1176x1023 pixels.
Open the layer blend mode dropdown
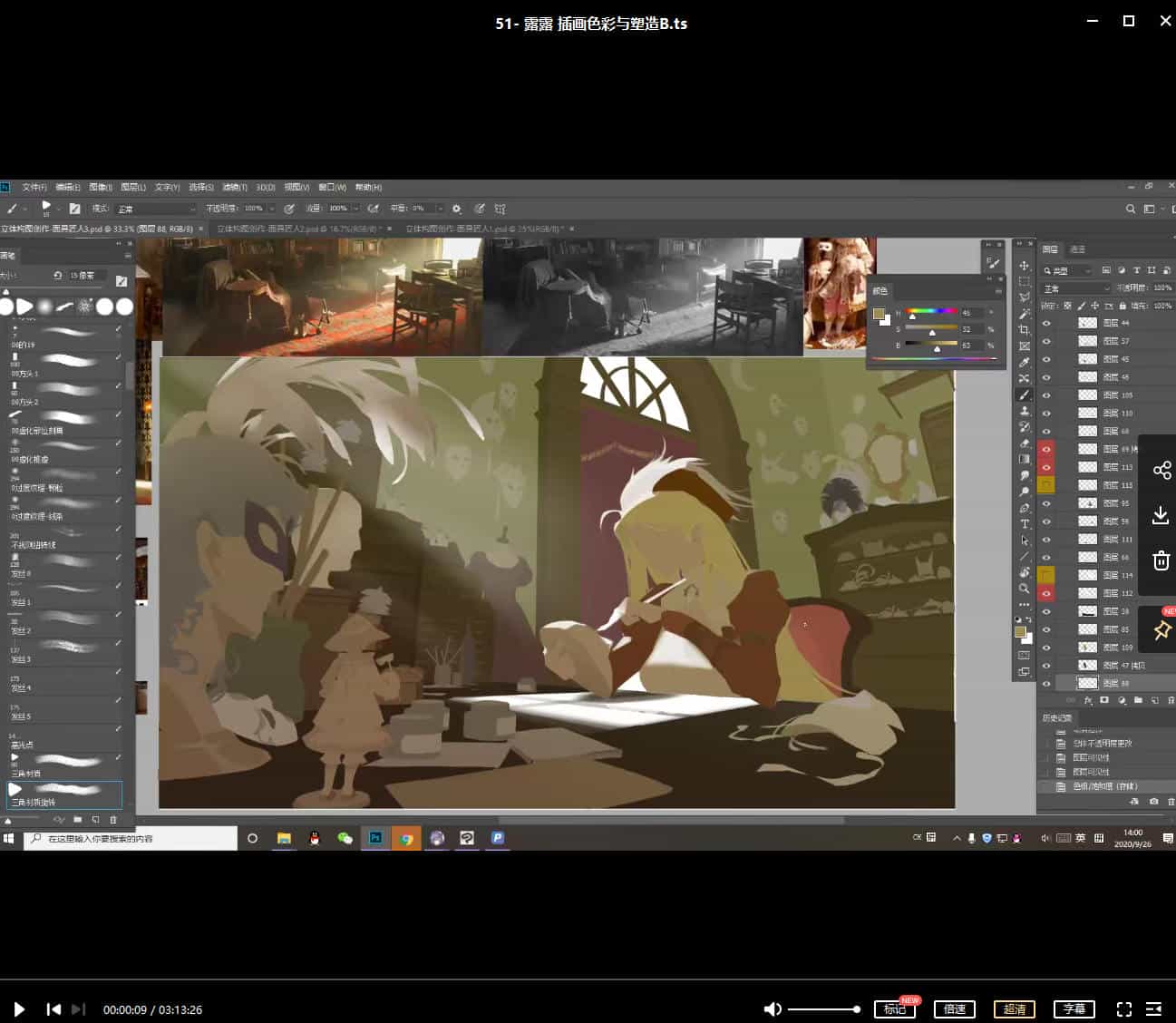tap(1075, 288)
